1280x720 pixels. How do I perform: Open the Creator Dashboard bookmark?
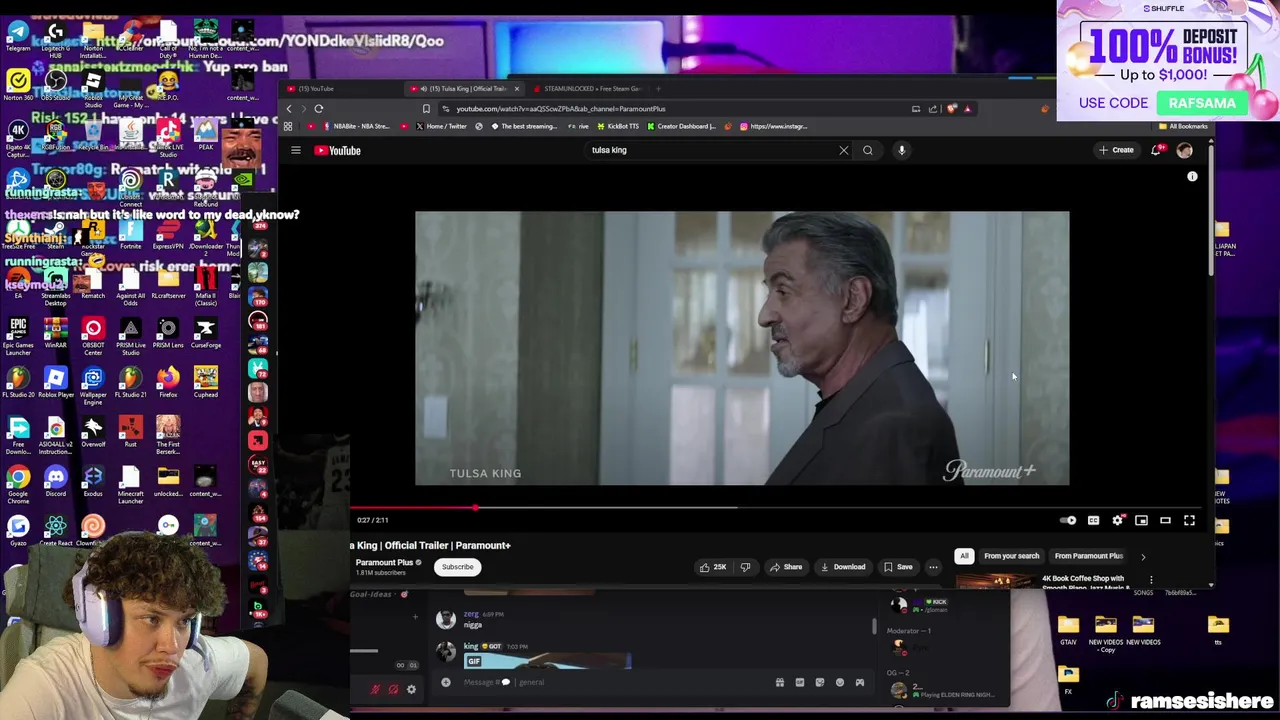[682, 127]
